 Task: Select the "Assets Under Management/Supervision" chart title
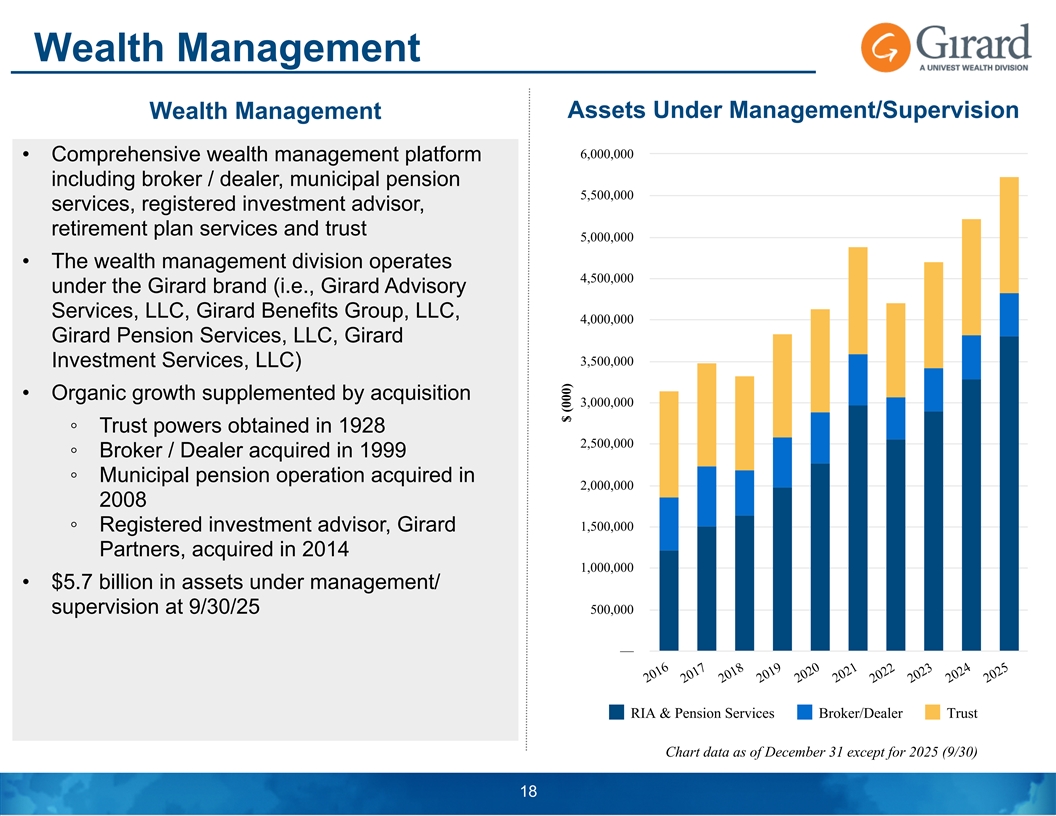click(x=792, y=111)
